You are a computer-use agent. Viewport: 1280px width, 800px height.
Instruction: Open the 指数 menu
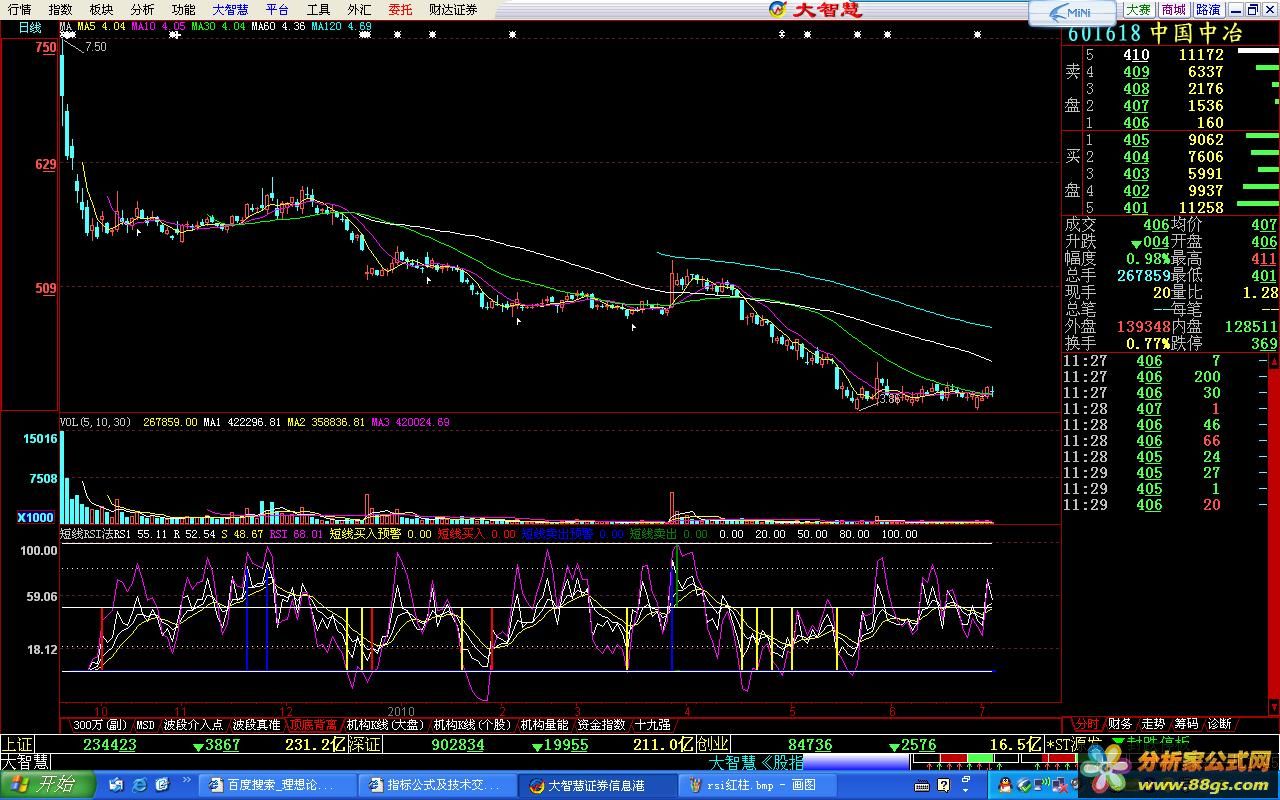point(60,9)
